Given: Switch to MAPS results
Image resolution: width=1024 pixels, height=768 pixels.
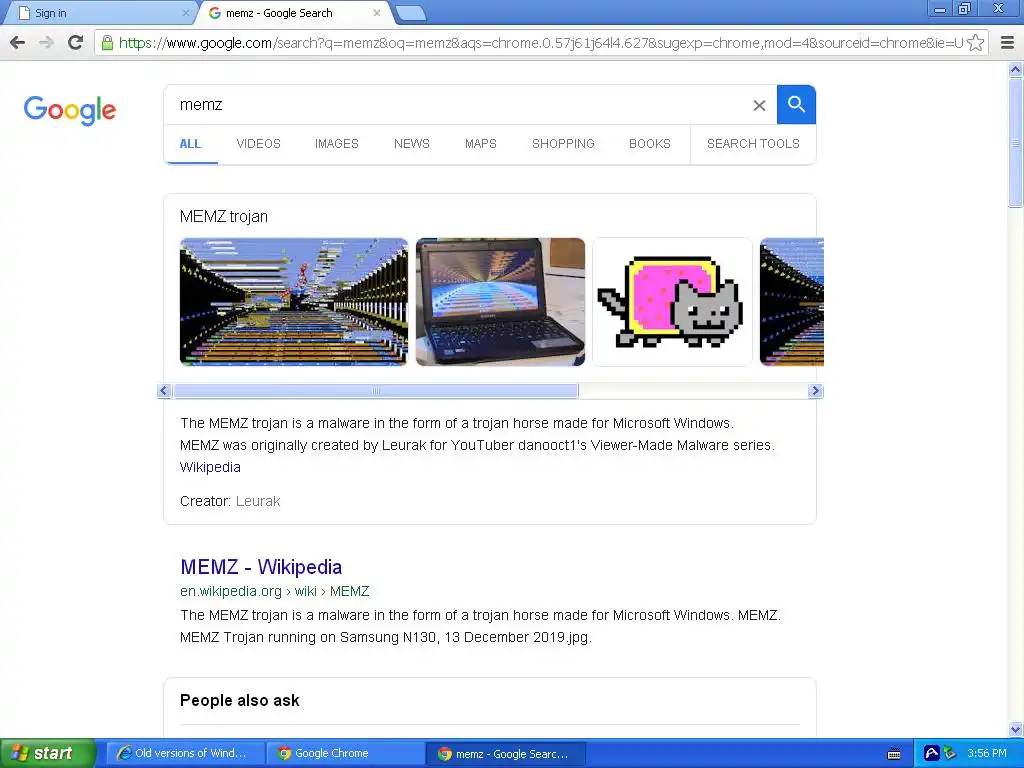Looking at the screenshot, I should [481, 144].
